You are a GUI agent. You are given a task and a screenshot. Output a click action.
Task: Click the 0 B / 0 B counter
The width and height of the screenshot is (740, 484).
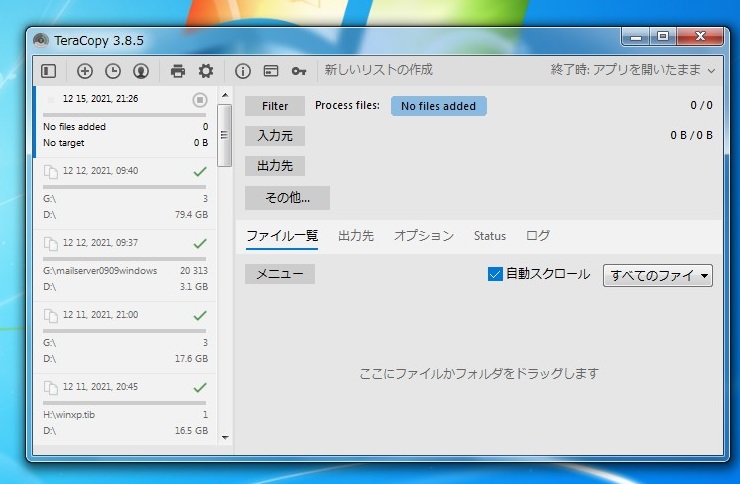[691, 135]
